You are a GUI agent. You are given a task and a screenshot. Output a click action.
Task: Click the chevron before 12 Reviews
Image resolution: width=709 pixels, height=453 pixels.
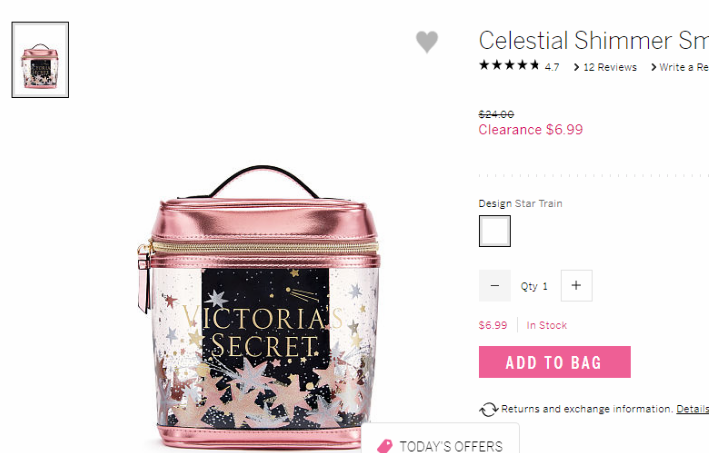coord(577,67)
